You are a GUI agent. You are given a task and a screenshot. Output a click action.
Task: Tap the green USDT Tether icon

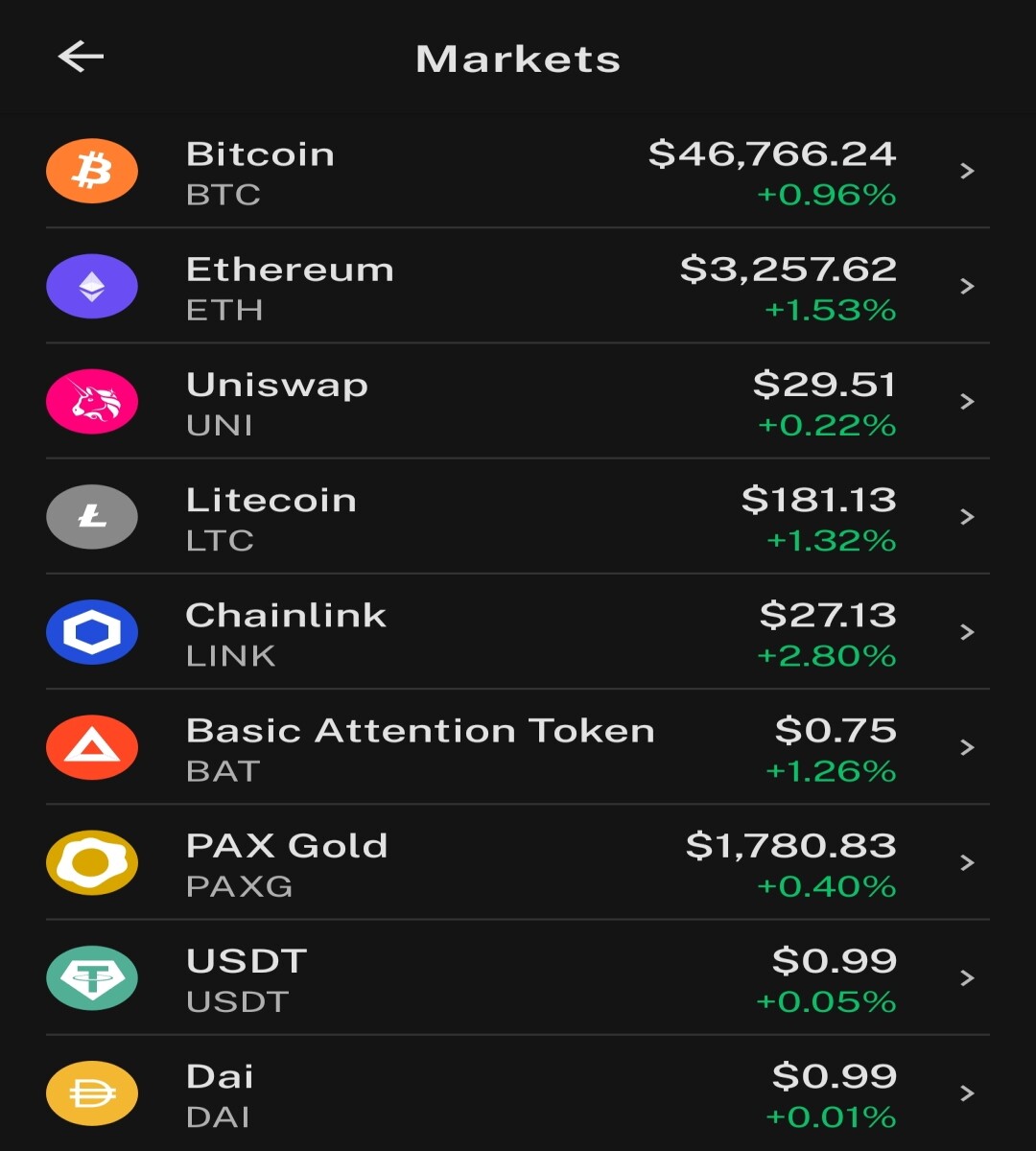(92, 977)
